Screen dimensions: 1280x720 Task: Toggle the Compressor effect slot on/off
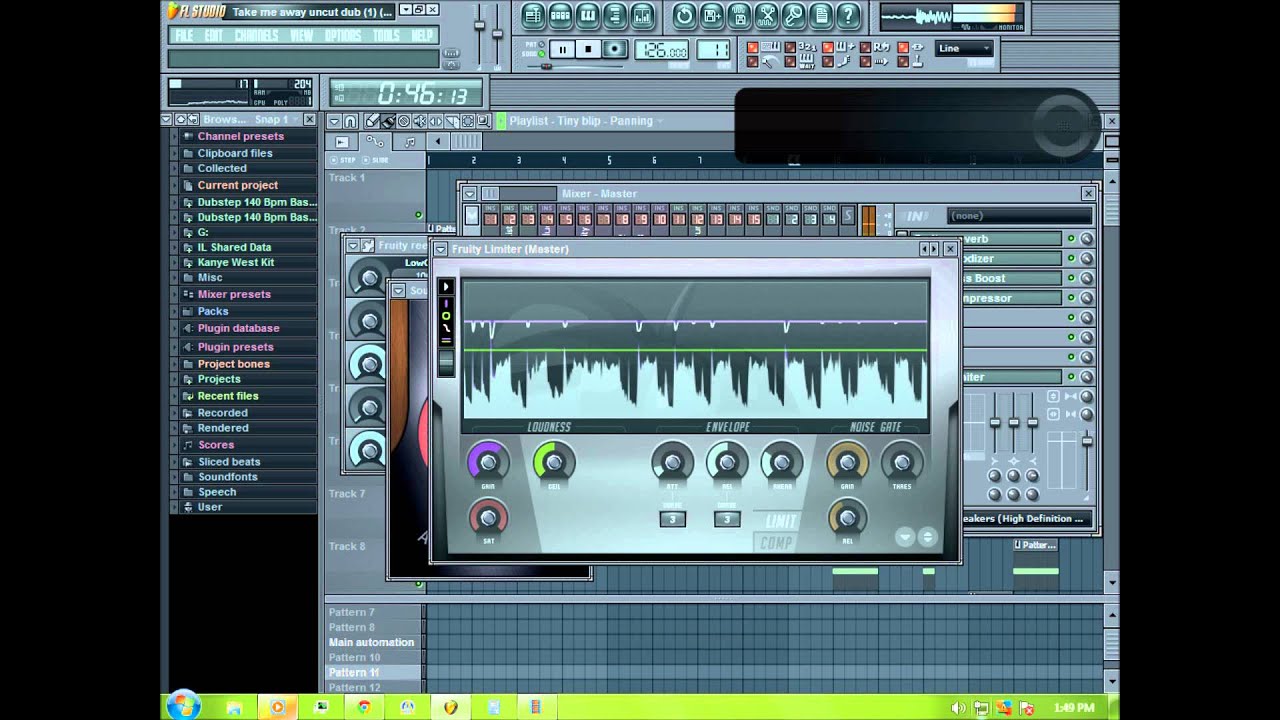1071,298
